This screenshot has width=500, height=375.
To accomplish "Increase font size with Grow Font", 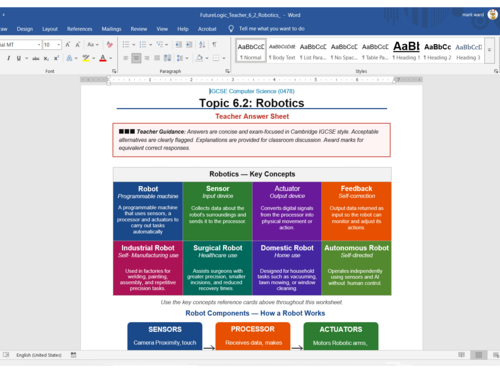I will coord(68,45).
